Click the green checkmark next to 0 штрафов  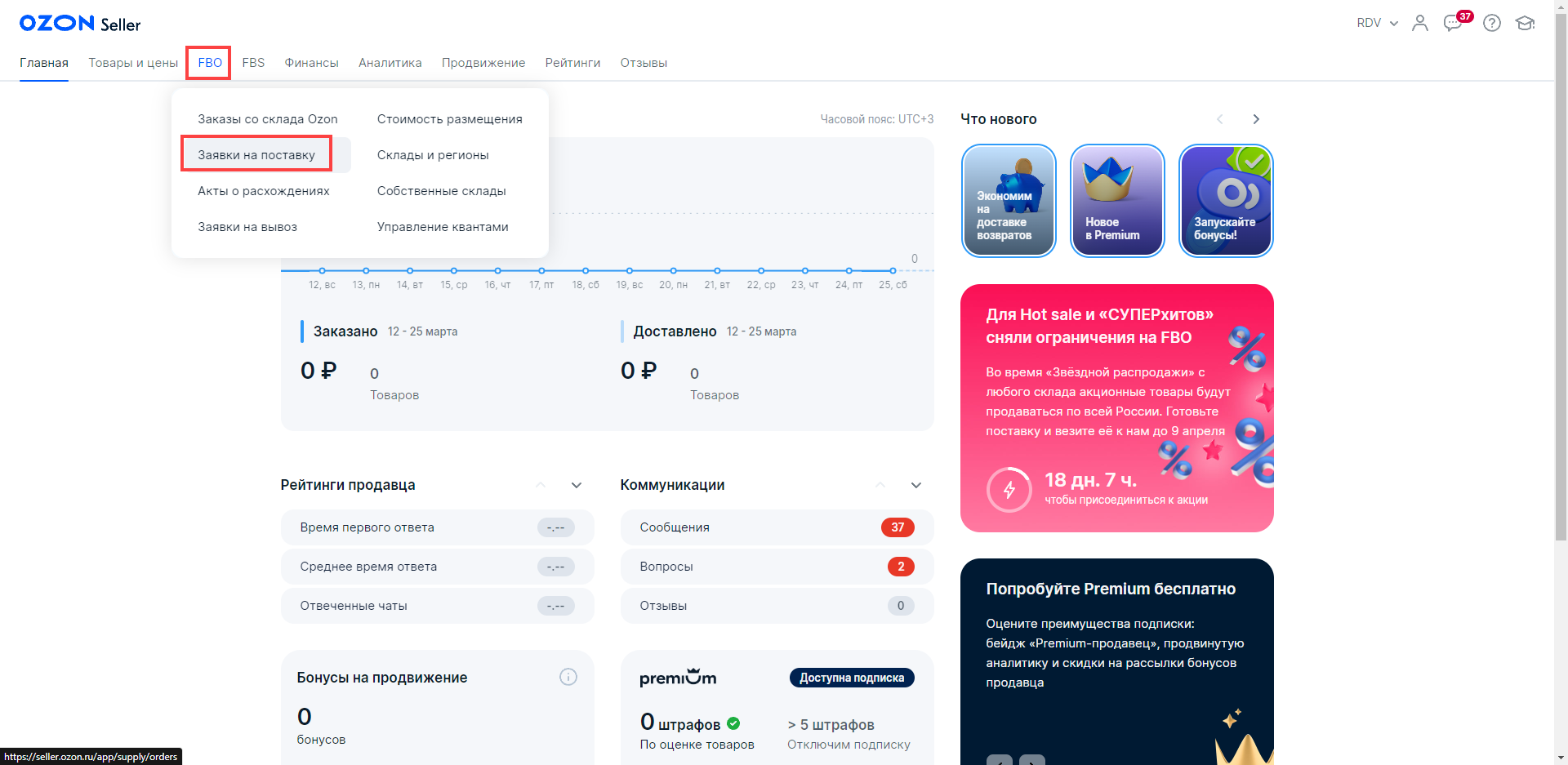pos(733,723)
